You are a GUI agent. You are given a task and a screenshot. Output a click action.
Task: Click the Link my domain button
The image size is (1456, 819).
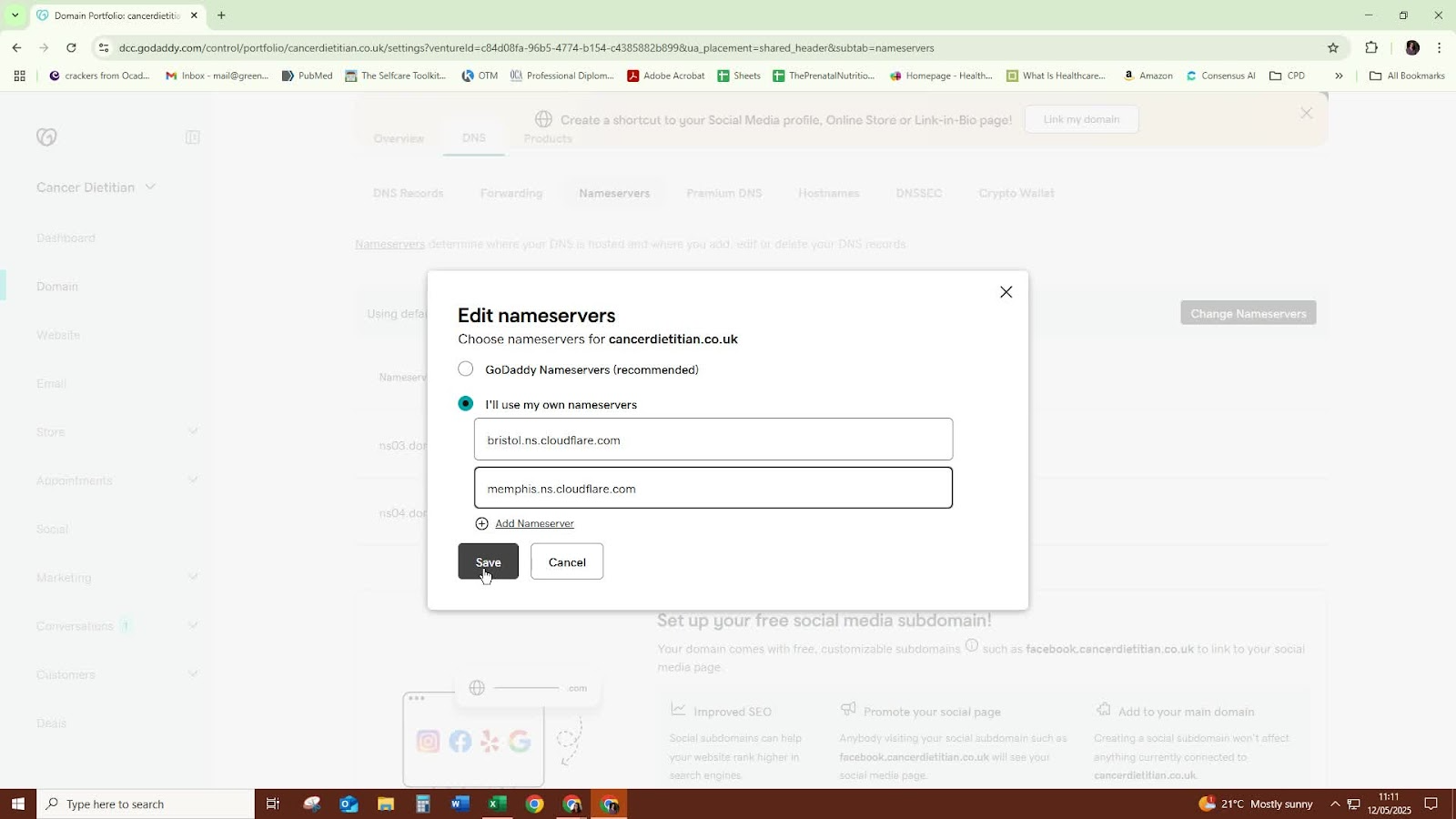pos(1081,119)
